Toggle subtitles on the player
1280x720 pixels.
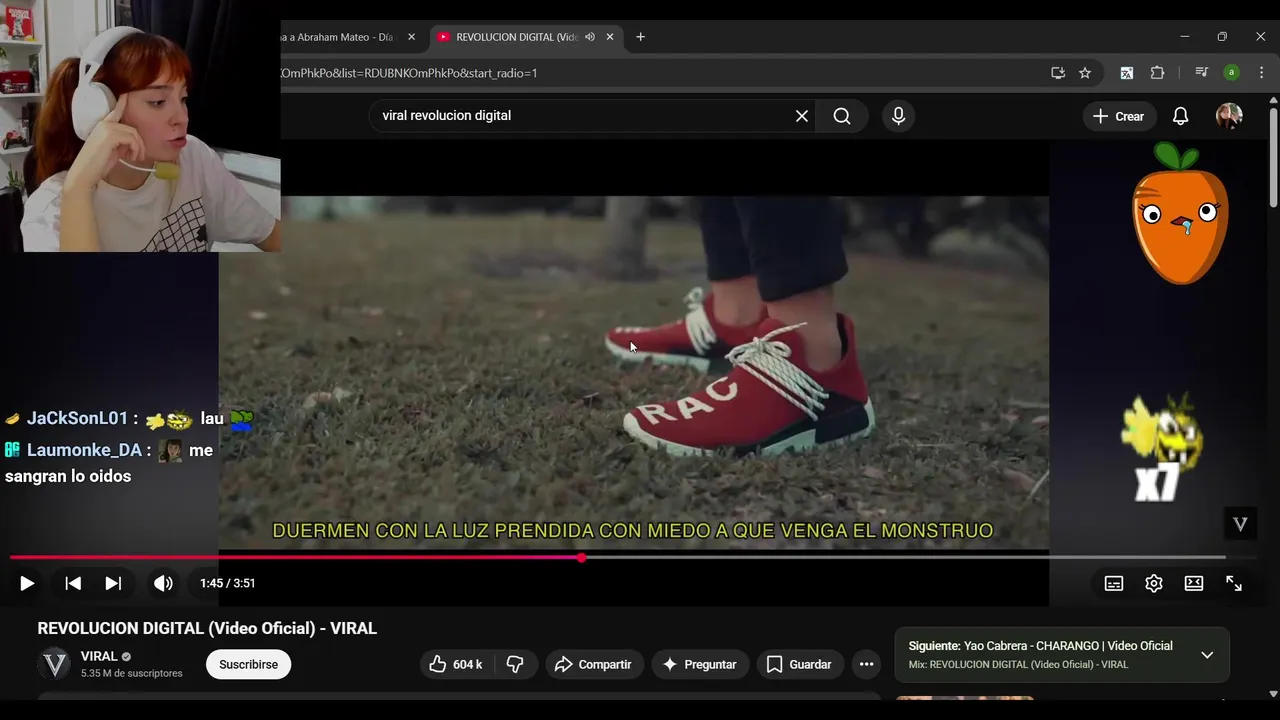(x=1114, y=583)
